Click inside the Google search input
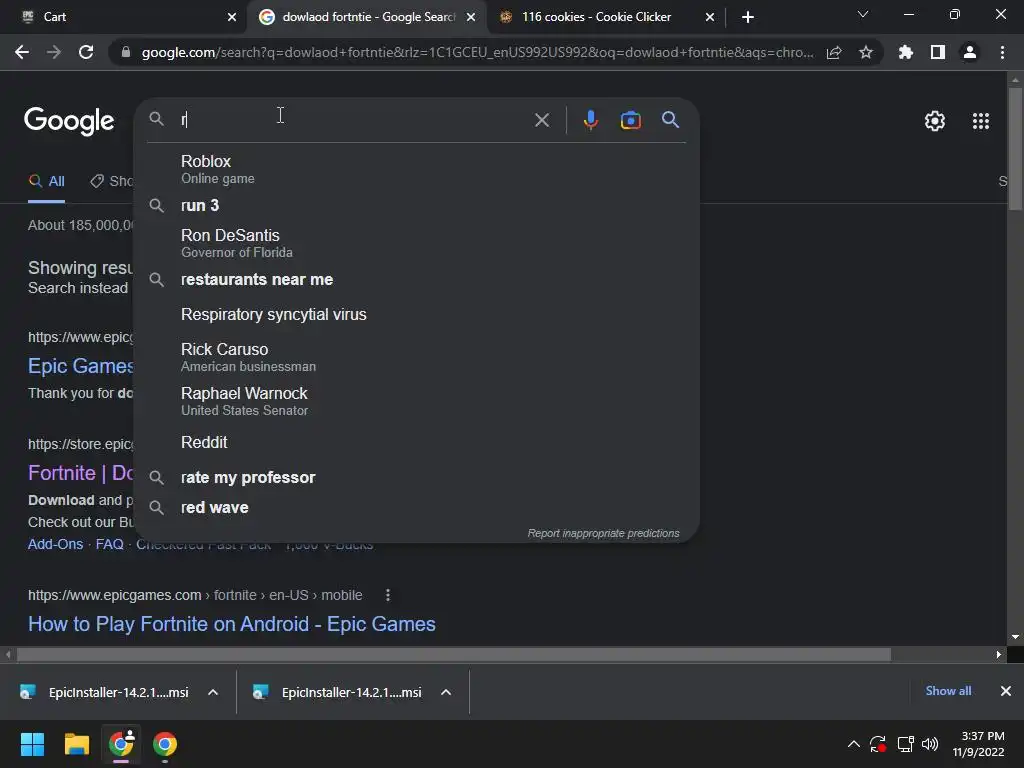The width and height of the screenshot is (1024, 768). (353, 120)
